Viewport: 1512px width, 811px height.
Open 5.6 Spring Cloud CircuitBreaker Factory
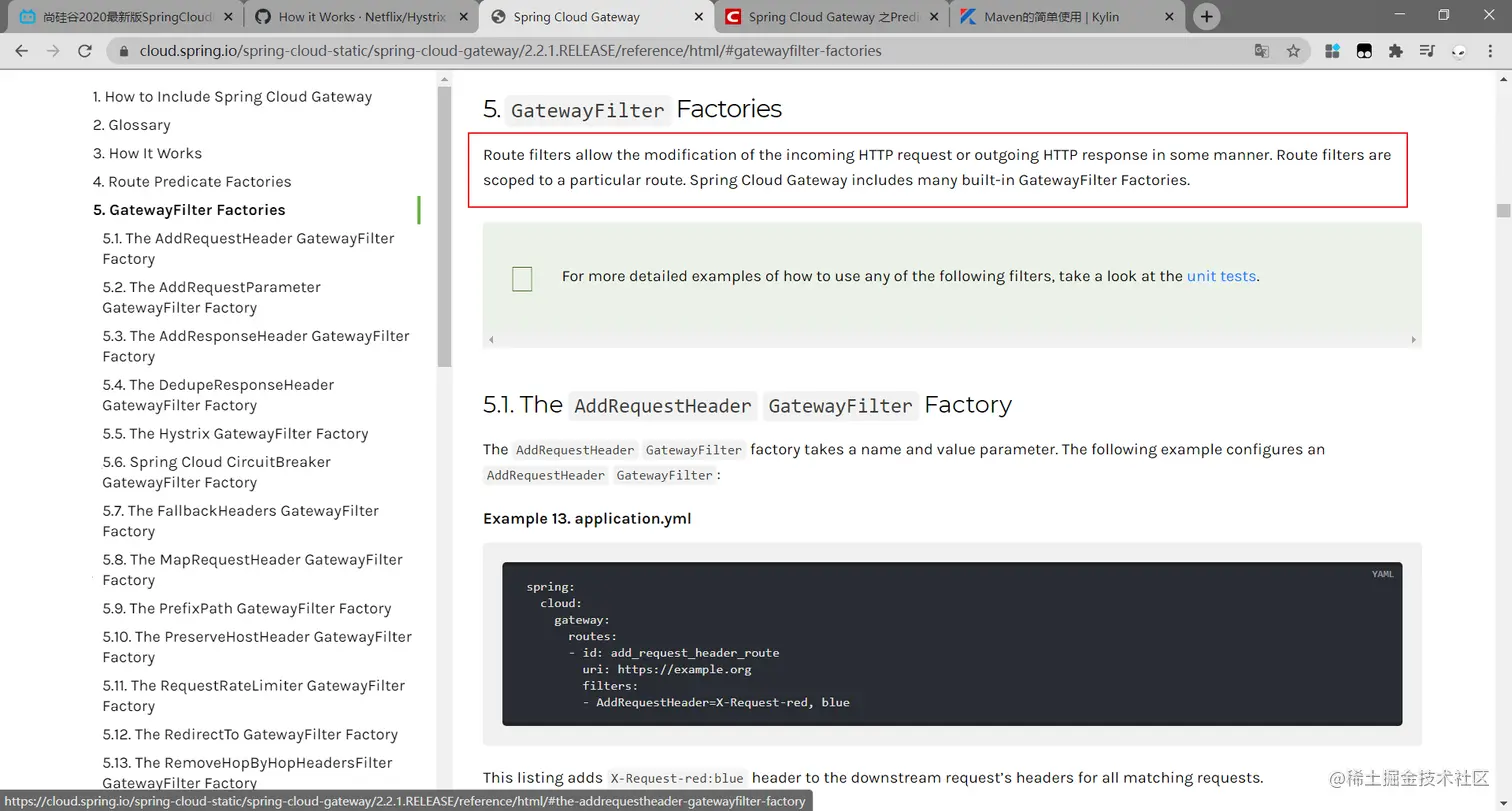(x=216, y=472)
